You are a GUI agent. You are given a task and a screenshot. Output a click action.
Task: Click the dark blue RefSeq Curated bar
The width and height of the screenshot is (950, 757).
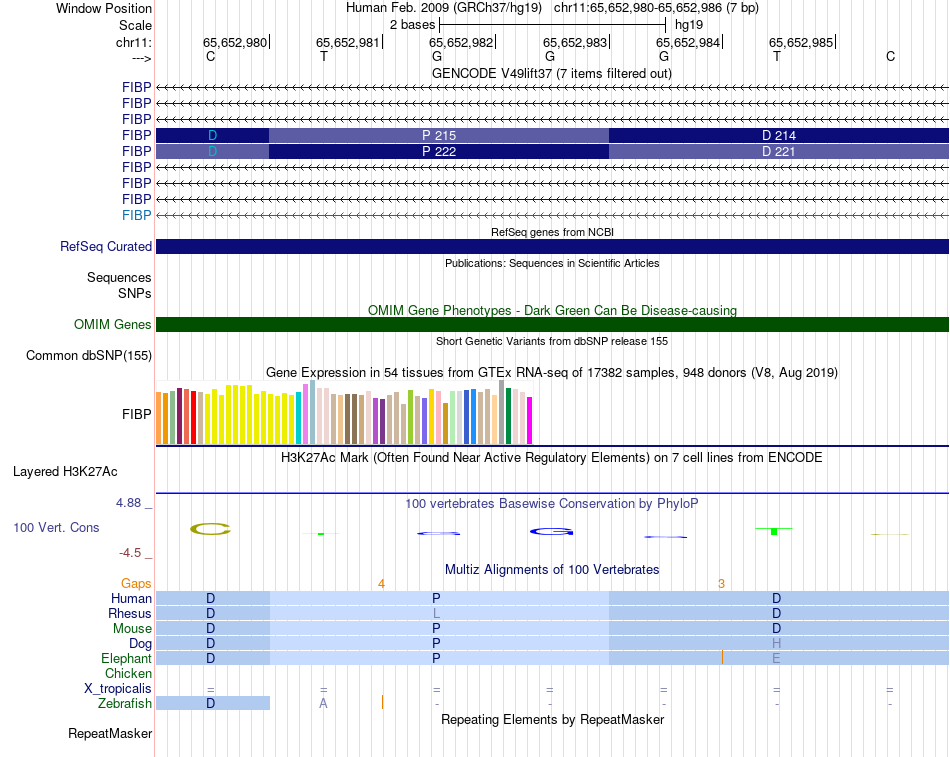coord(552,246)
